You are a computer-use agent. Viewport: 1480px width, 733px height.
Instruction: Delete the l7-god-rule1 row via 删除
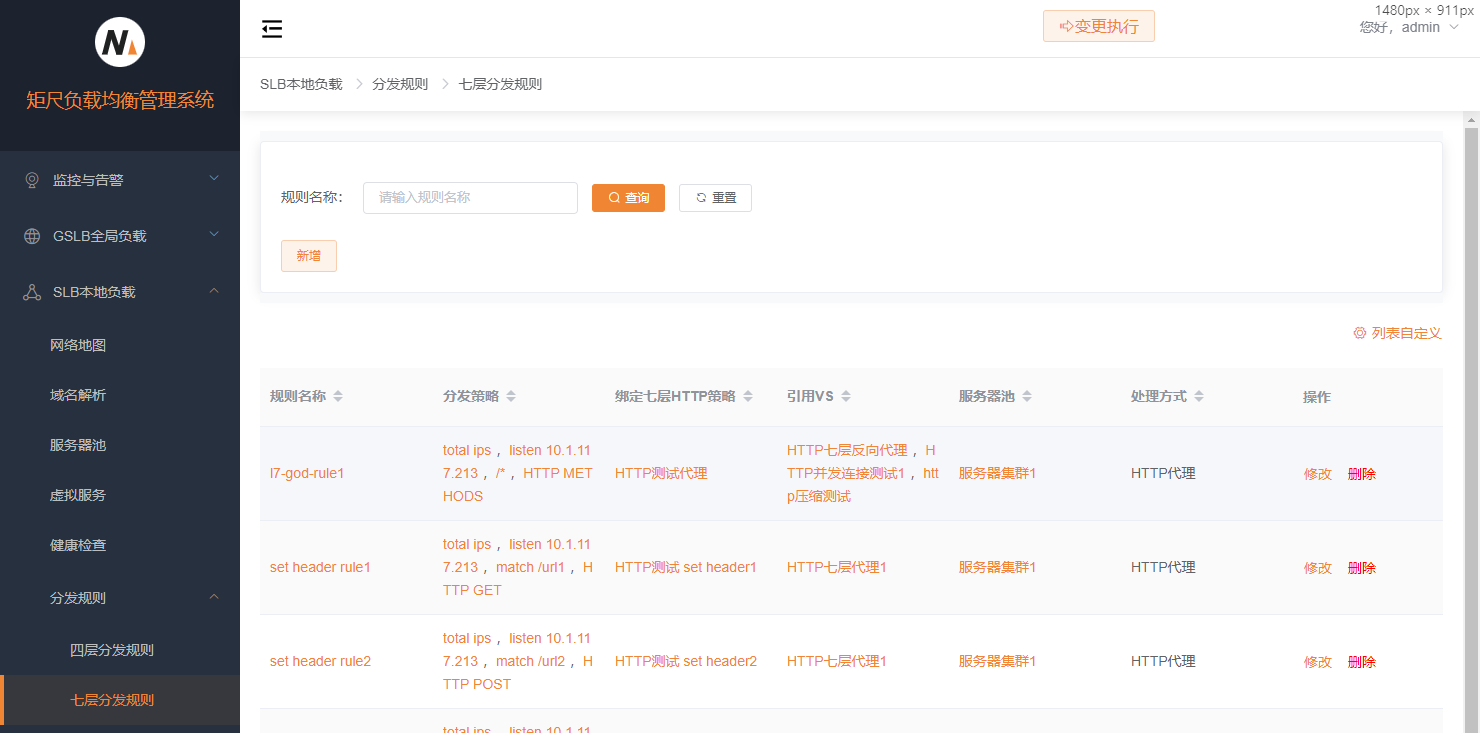click(x=1361, y=474)
